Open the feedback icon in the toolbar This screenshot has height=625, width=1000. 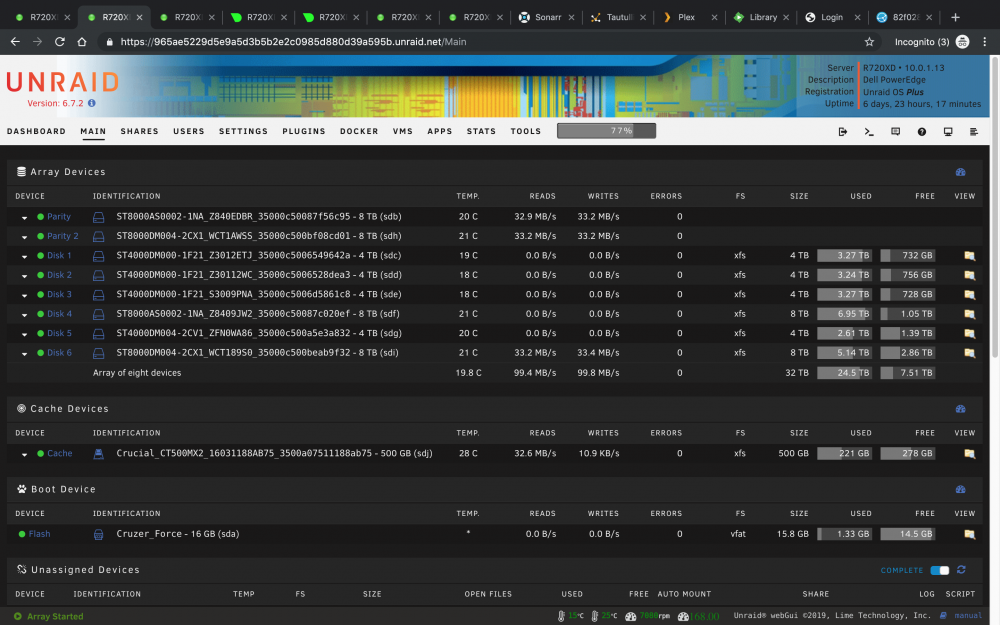coord(895,131)
